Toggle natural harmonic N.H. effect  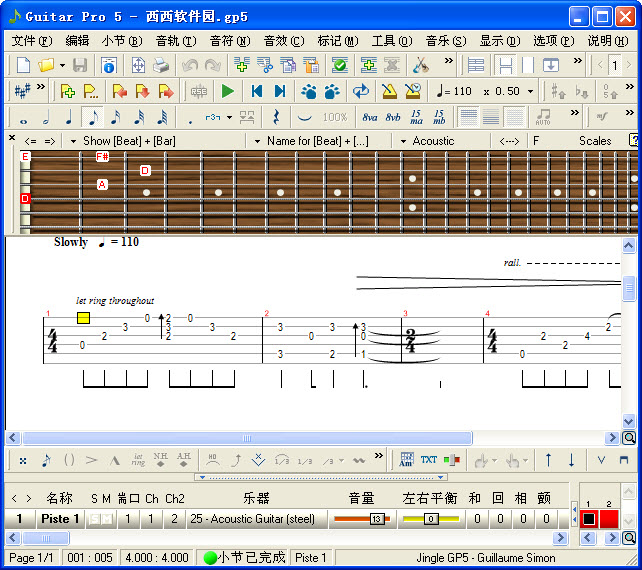click(160, 460)
